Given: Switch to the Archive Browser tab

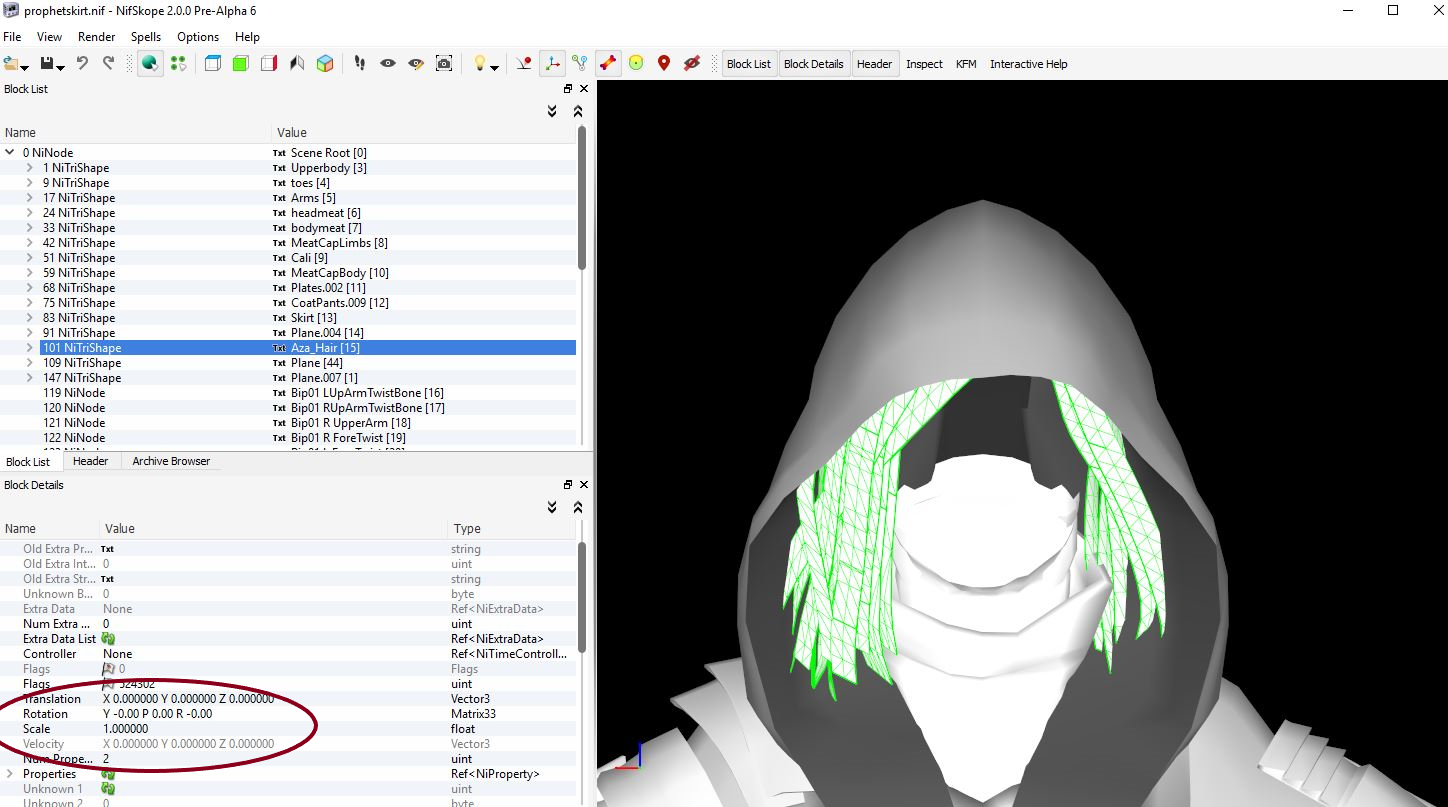Looking at the screenshot, I should (x=171, y=461).
